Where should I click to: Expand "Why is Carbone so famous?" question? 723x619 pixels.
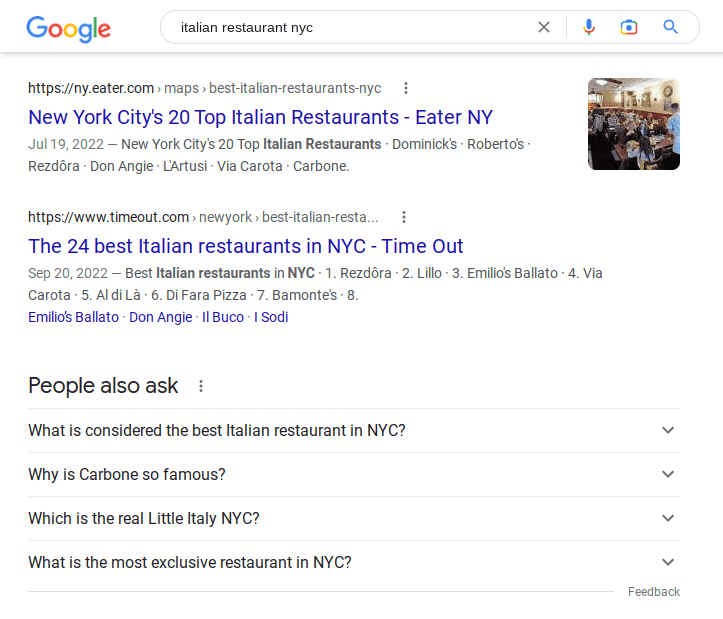(x=354, y=474)
